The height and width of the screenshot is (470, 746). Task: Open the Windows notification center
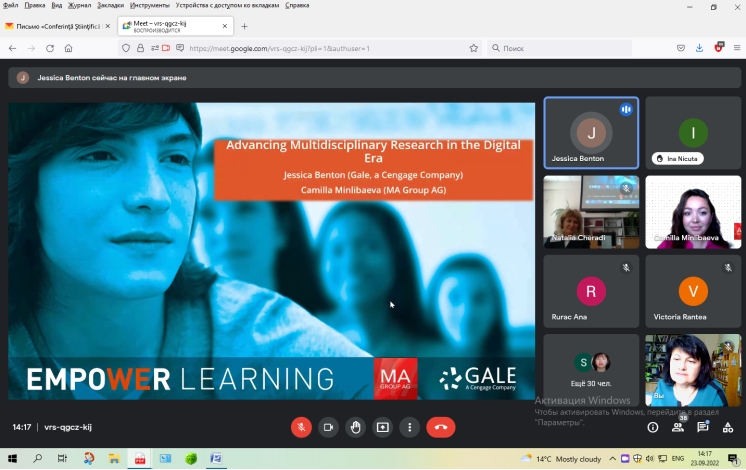733,459
